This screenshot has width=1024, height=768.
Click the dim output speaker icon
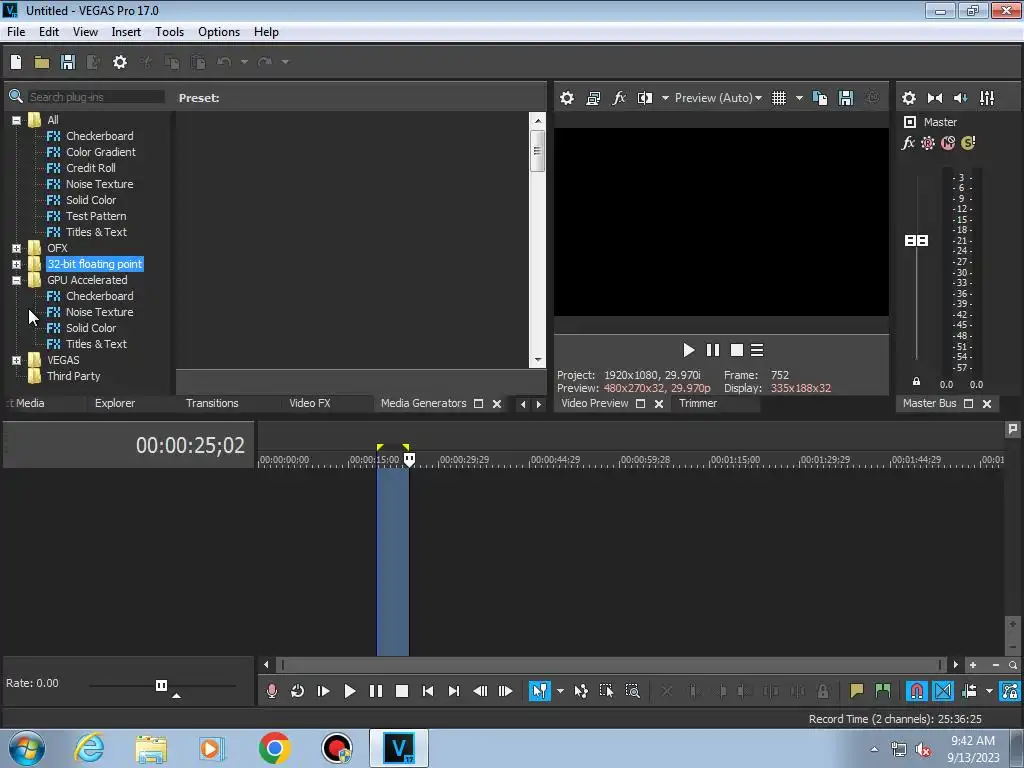[x=961, y=98]
